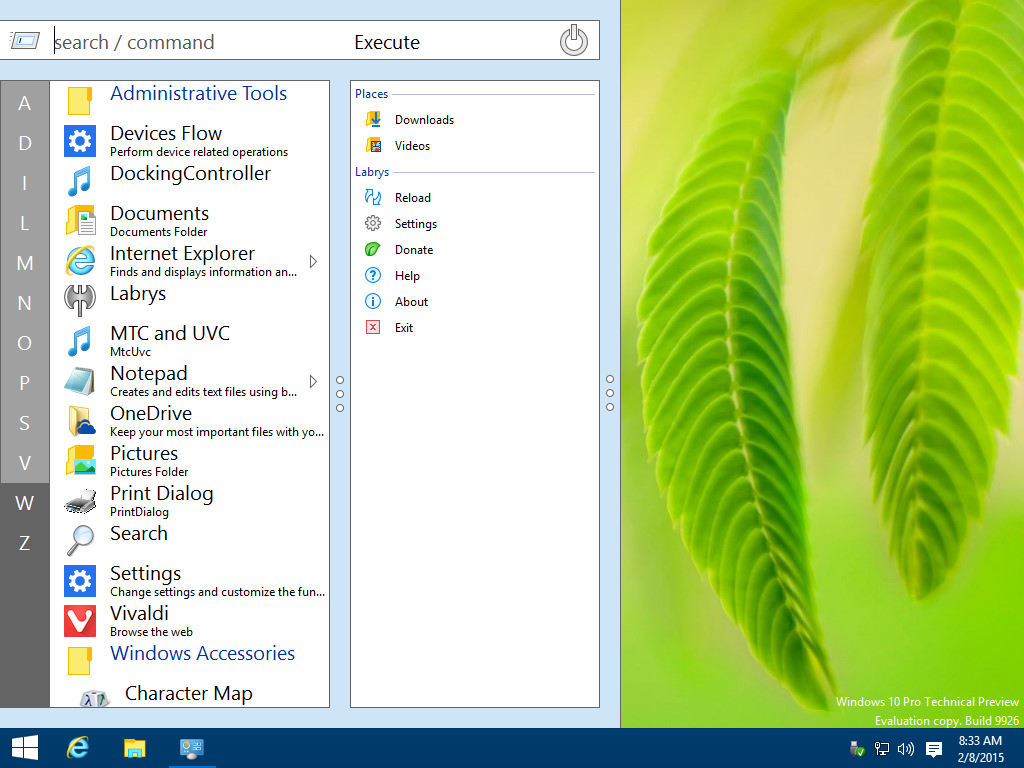Open Character Map icon
The width and height of the screenshot is (1024, 768).
[x=95, y=697]
